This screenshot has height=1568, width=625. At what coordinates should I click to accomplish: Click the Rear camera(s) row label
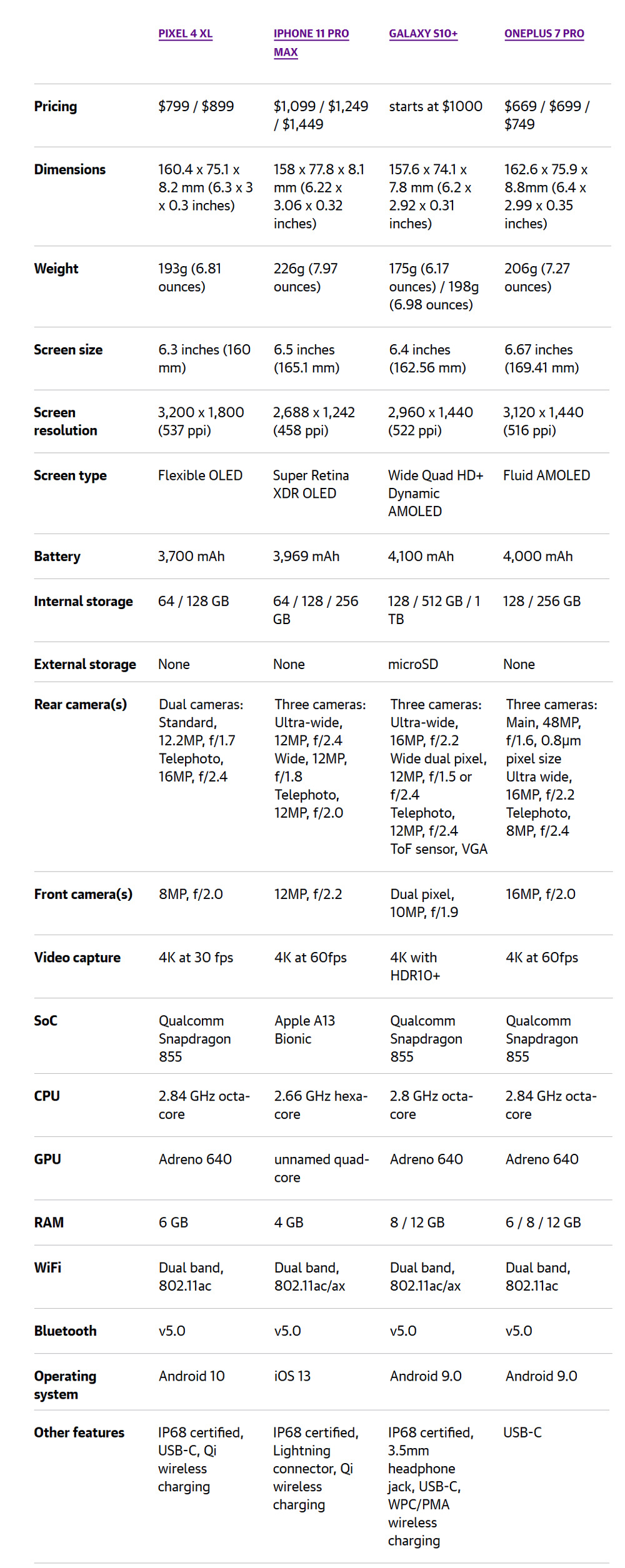pos(80,705)
